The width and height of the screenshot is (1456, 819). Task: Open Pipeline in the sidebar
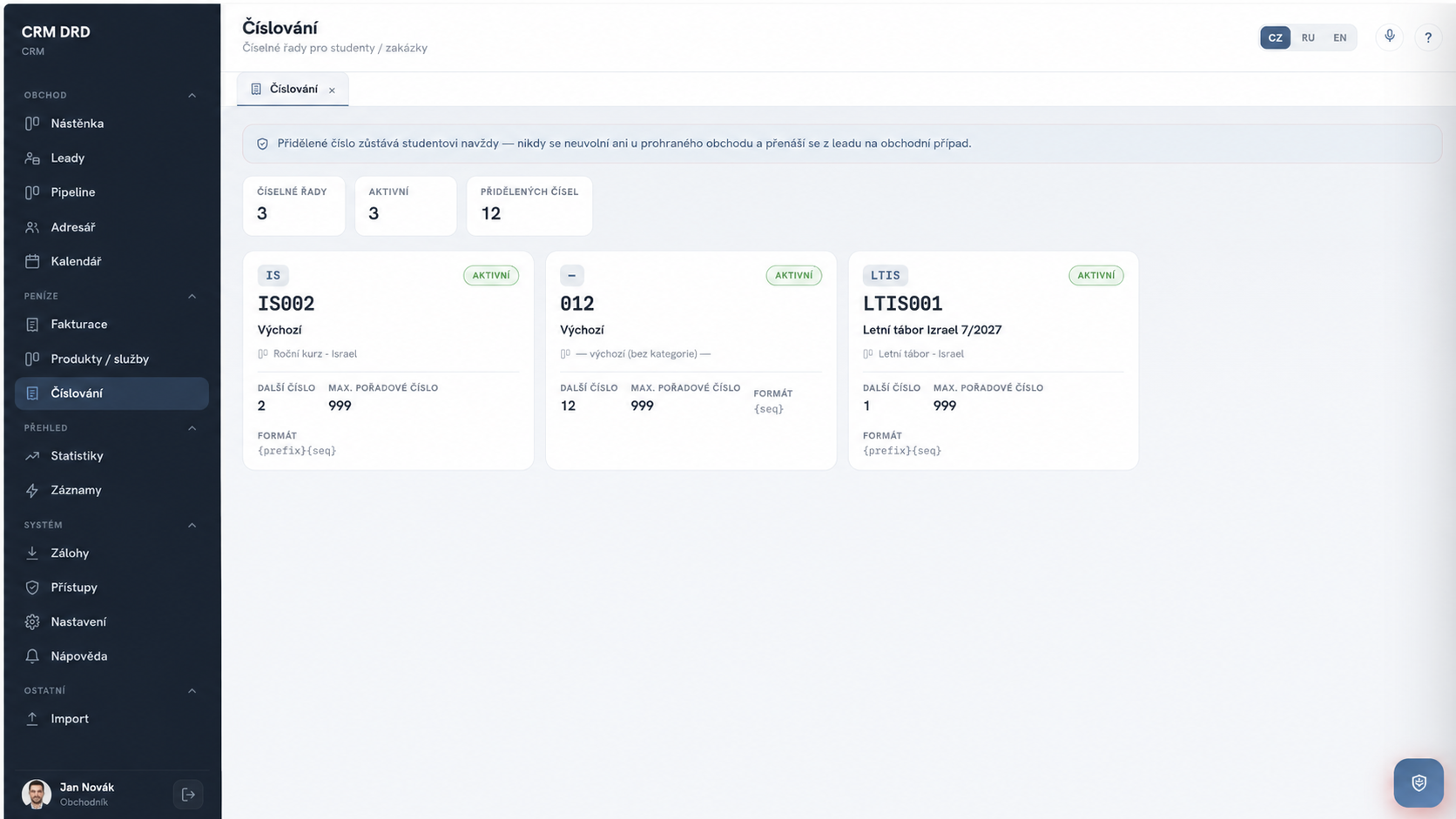pyautogui.click(x=111, y=192)
